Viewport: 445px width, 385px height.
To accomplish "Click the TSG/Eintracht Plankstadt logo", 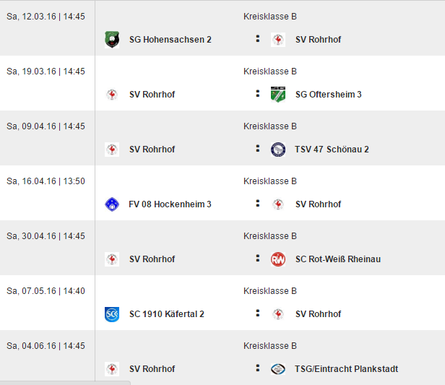I will 278,369.
